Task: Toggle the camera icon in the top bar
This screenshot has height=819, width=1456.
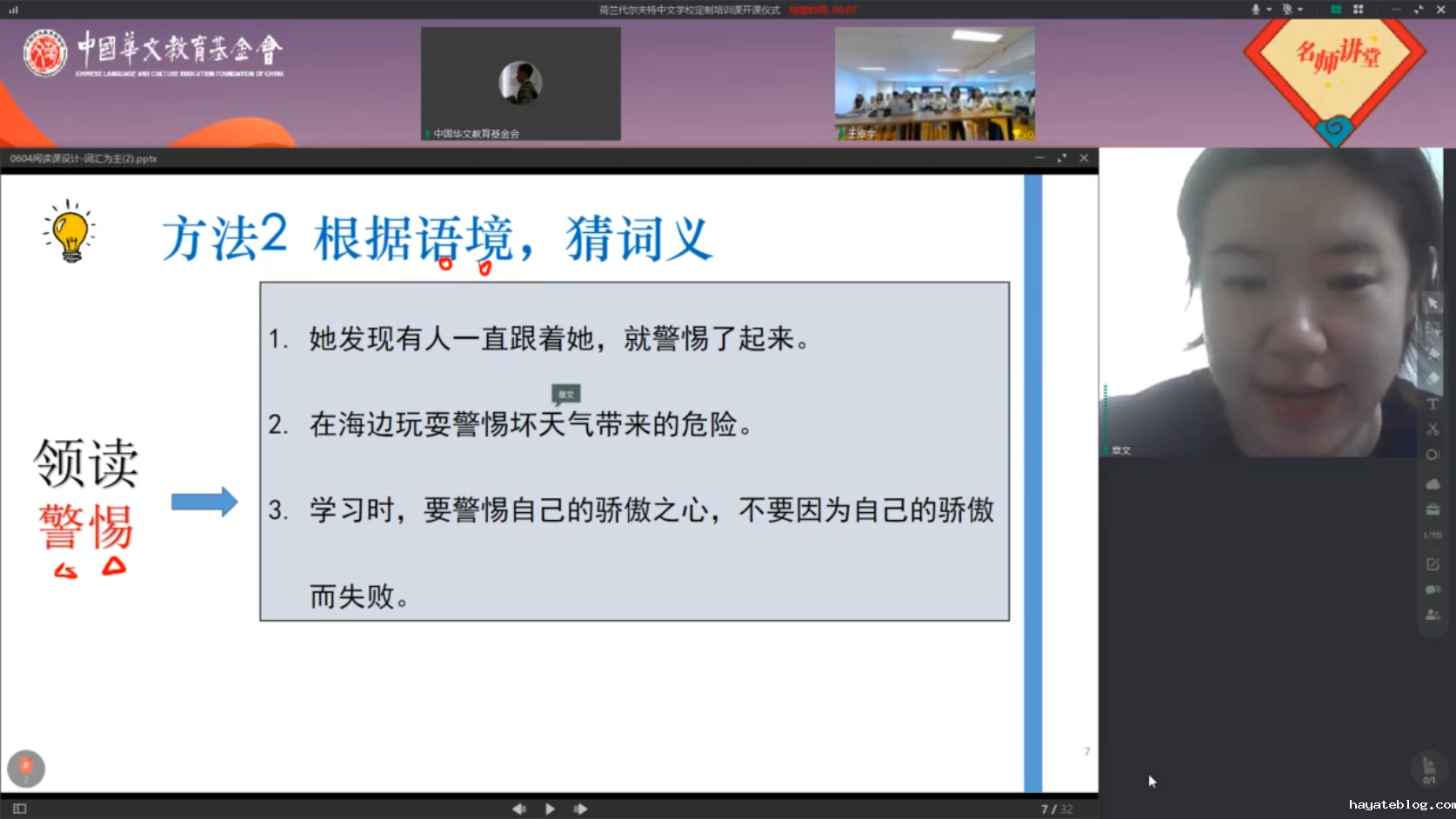Action: 1286,10
